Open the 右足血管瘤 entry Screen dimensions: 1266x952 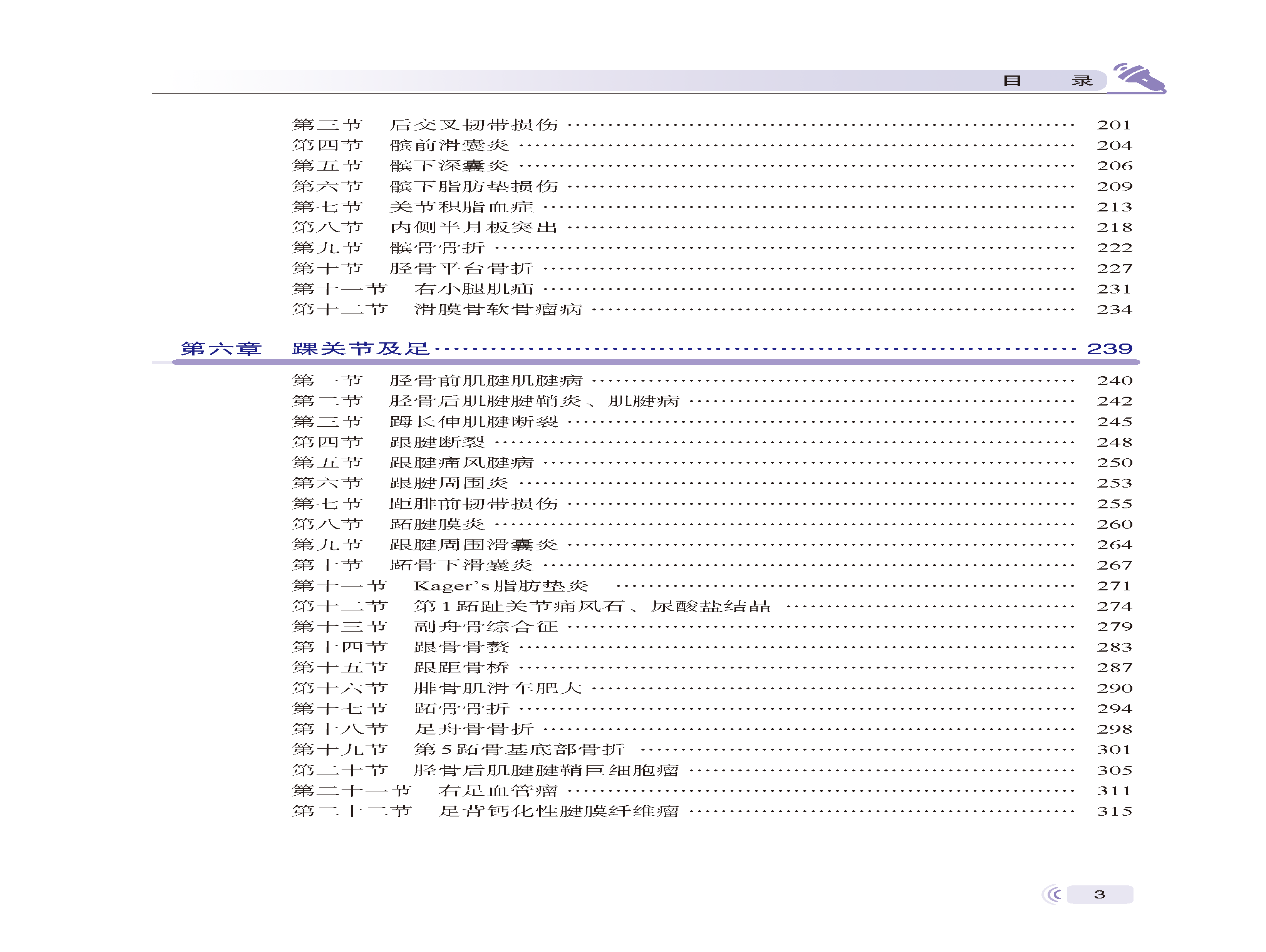point(498,791)
